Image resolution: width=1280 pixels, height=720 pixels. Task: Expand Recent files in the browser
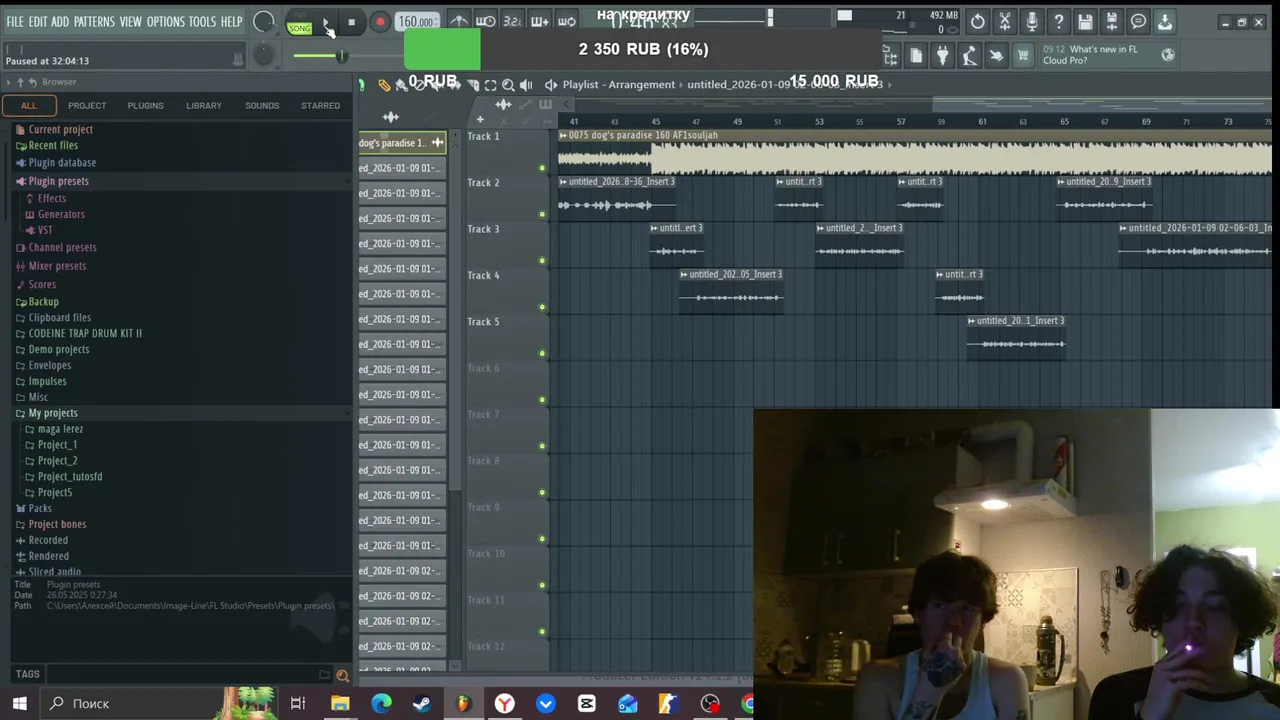click(x=52, y=145)
